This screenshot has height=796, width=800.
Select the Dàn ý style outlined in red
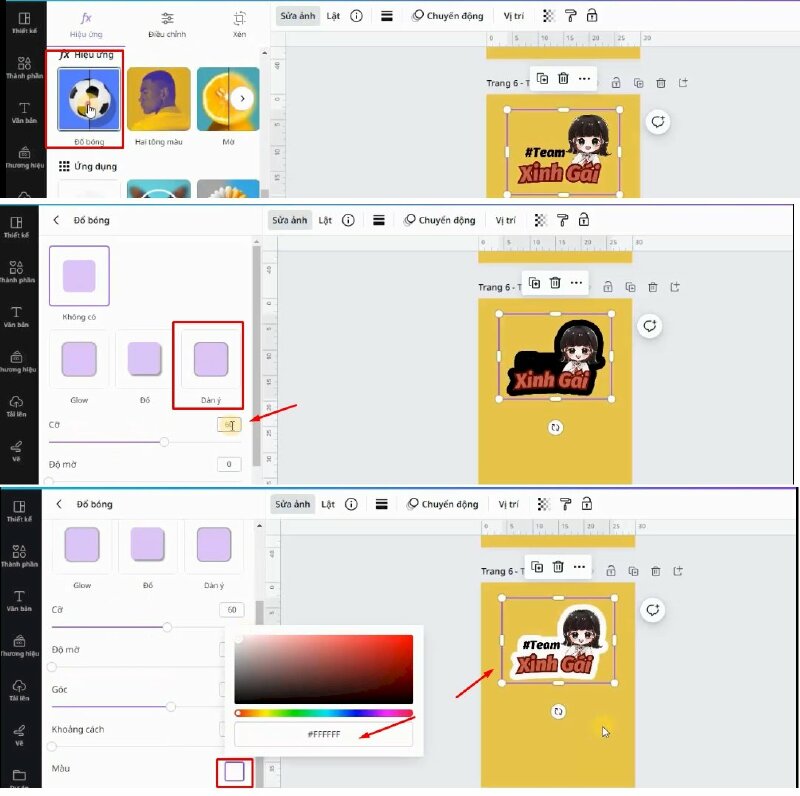pos(210,361)
